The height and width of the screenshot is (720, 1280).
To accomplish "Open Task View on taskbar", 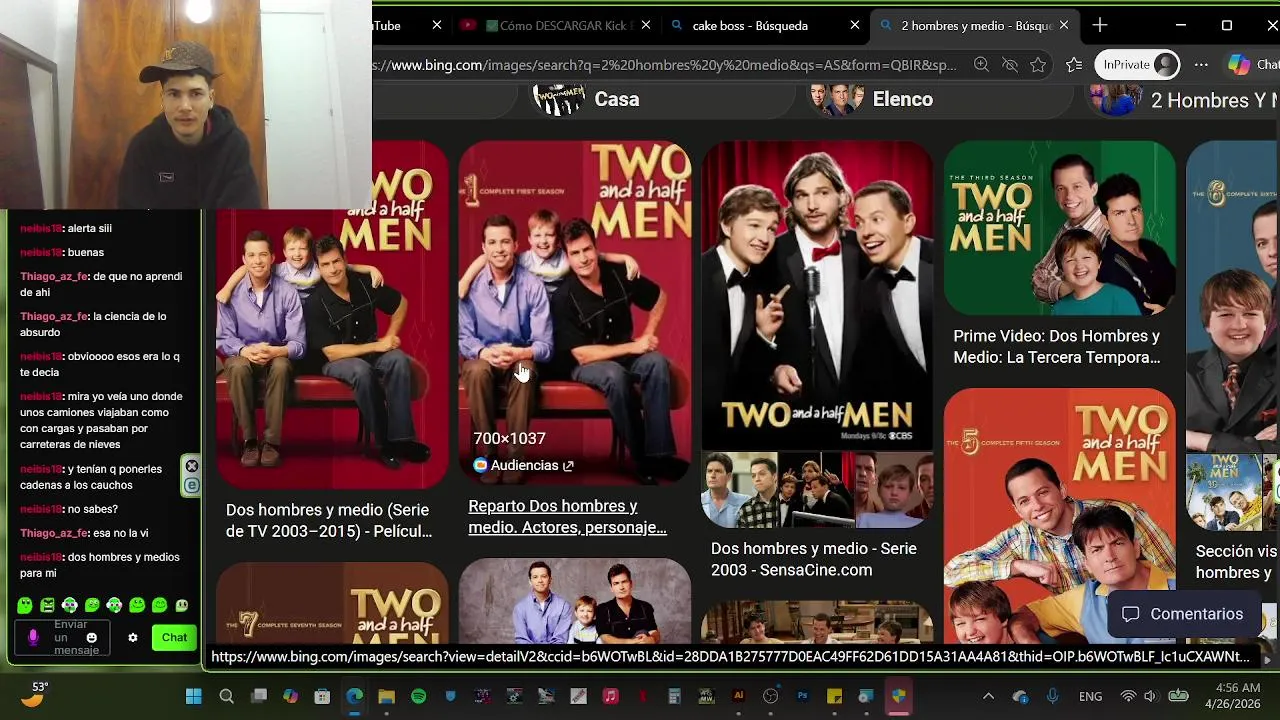I will tap(259, 696).
